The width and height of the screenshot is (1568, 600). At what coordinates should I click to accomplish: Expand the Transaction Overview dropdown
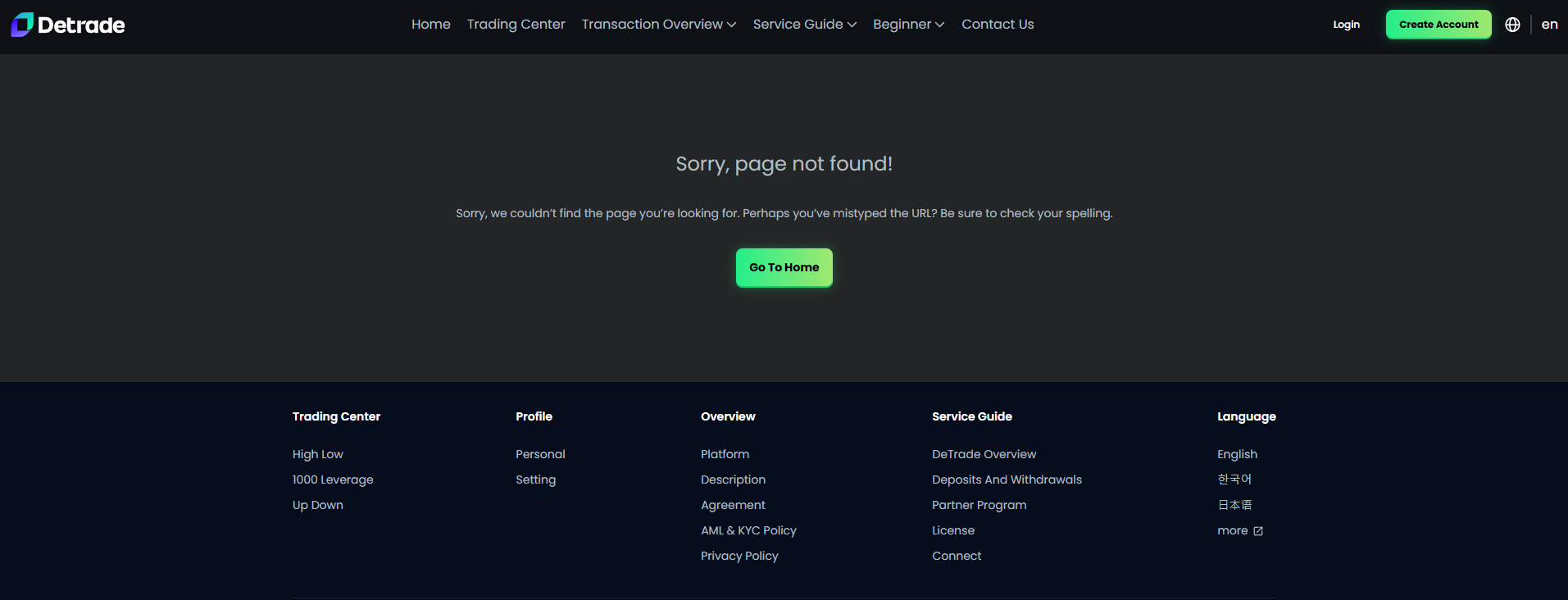pos(658,25)
